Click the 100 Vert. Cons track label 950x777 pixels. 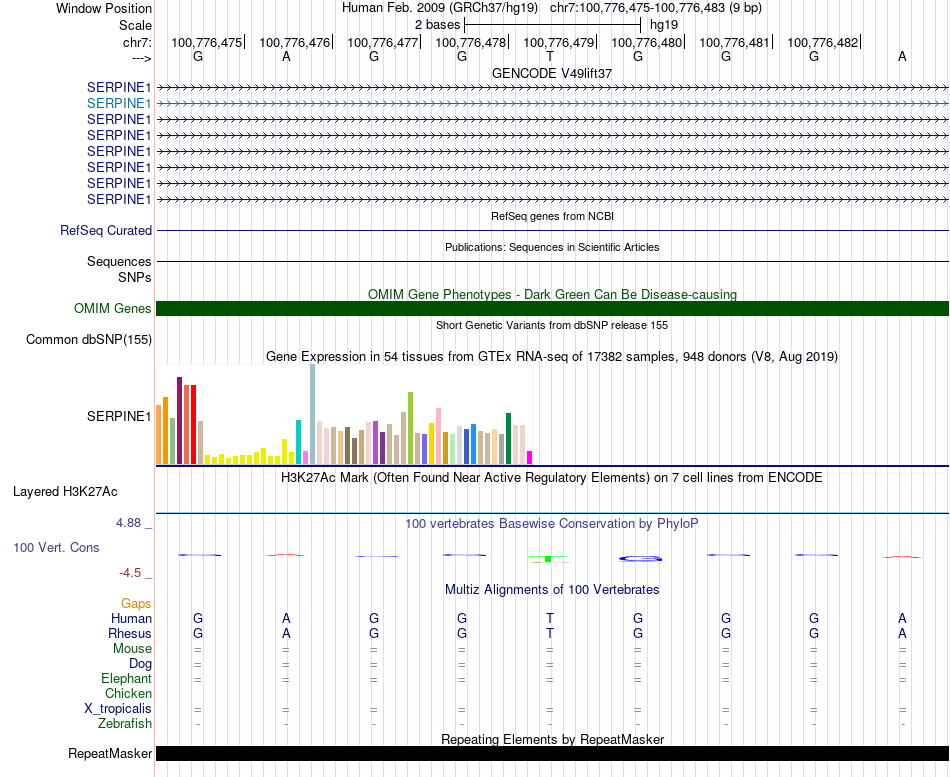pyautogui.click(x=56, y=547)
